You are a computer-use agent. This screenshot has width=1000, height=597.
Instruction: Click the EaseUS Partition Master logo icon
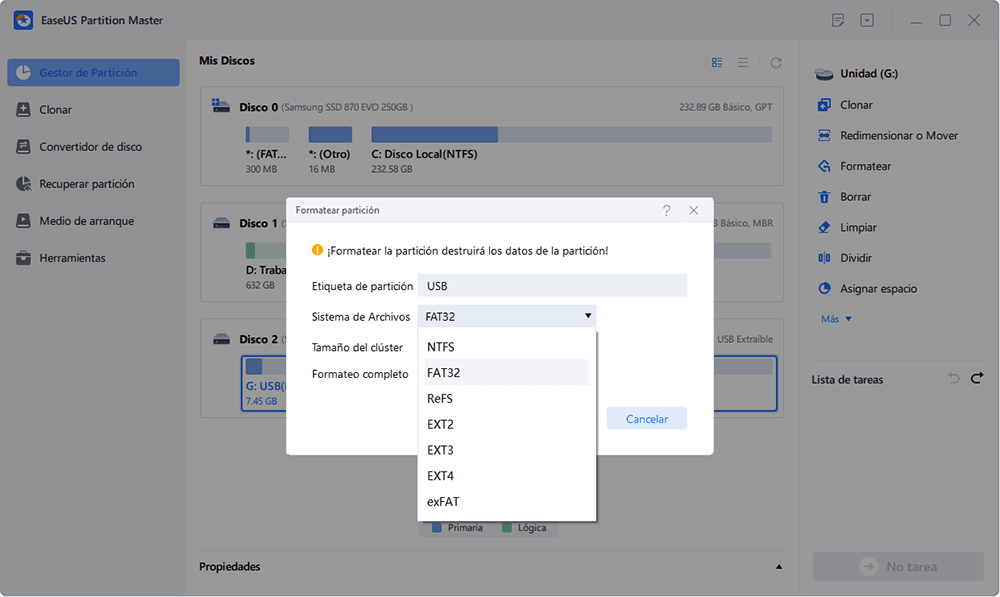tap(24, 20)
